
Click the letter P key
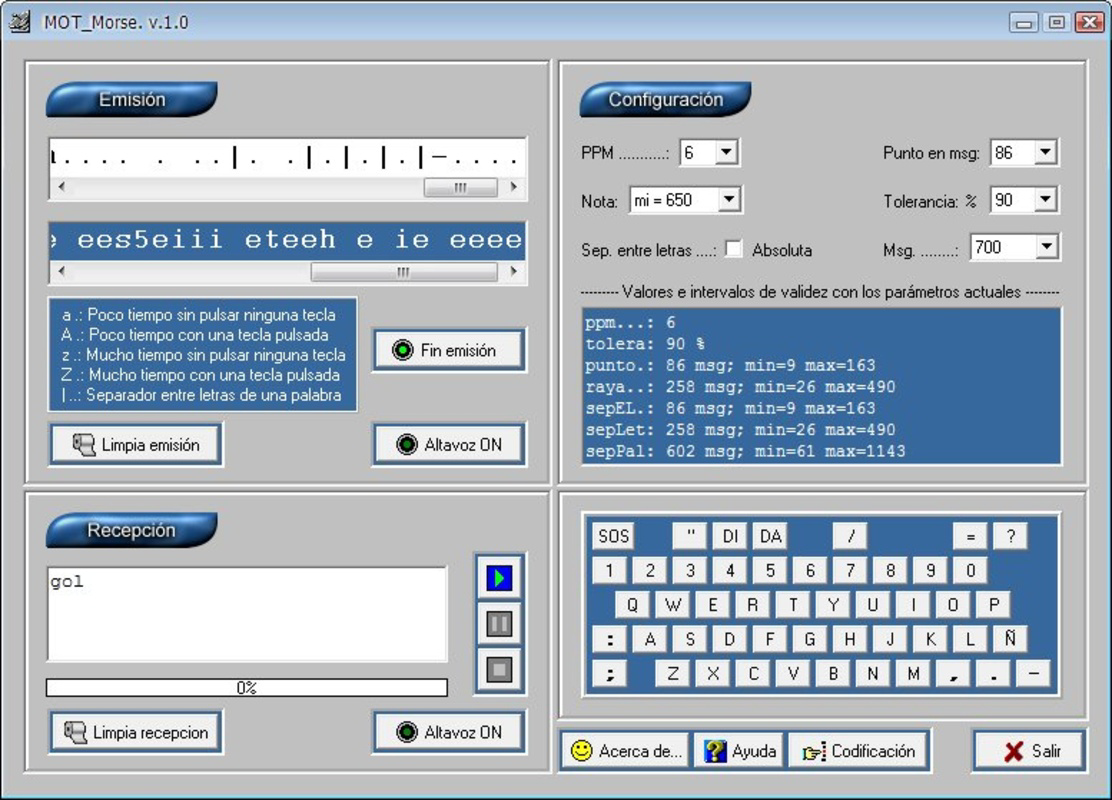click(994, 605)
